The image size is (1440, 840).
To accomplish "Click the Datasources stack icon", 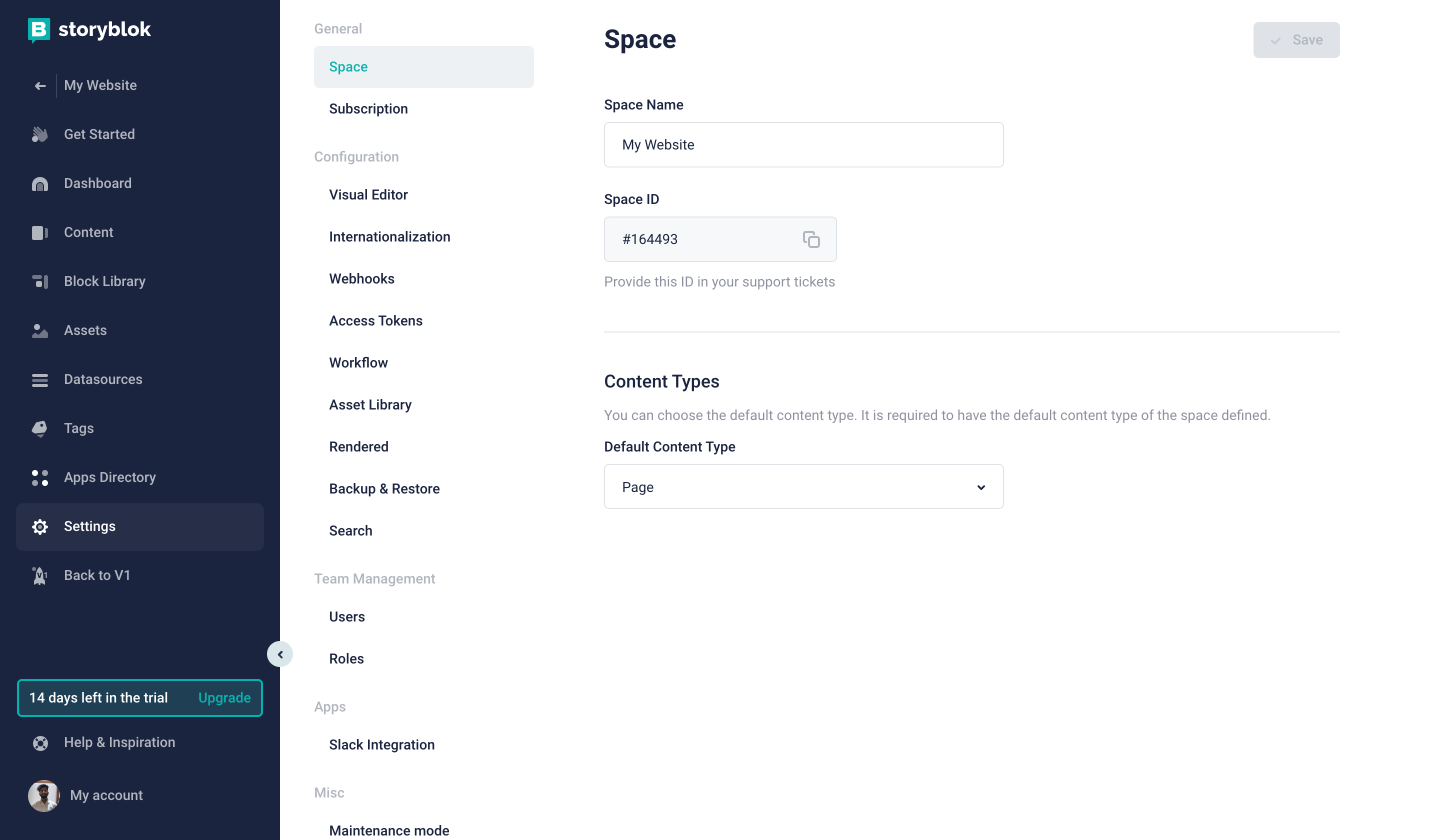I will 39,379.
